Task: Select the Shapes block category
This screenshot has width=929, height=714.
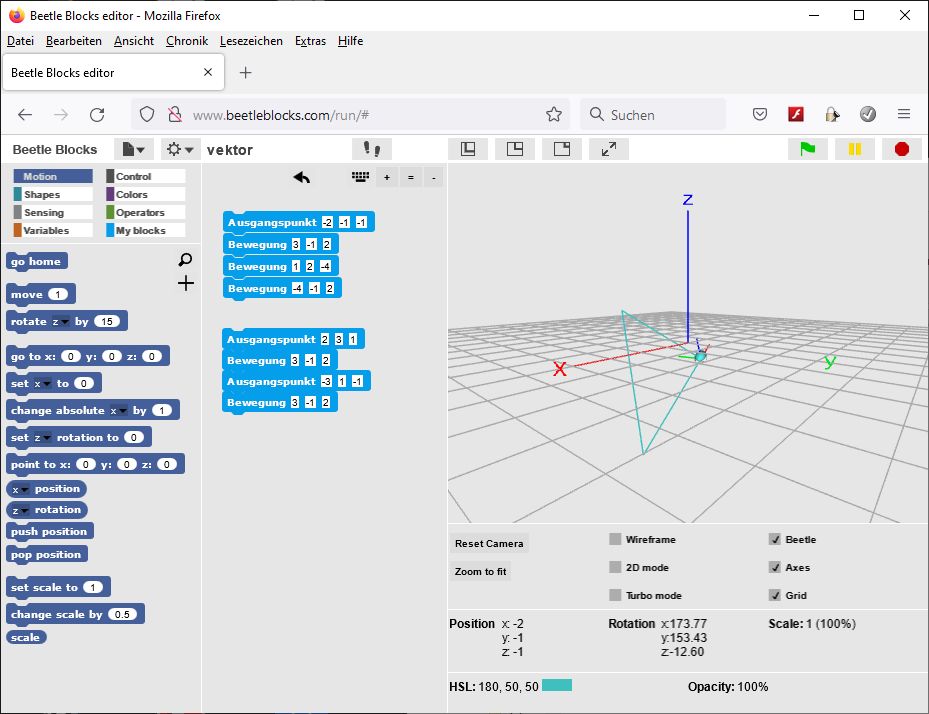Action: click(x=53, y=194)
